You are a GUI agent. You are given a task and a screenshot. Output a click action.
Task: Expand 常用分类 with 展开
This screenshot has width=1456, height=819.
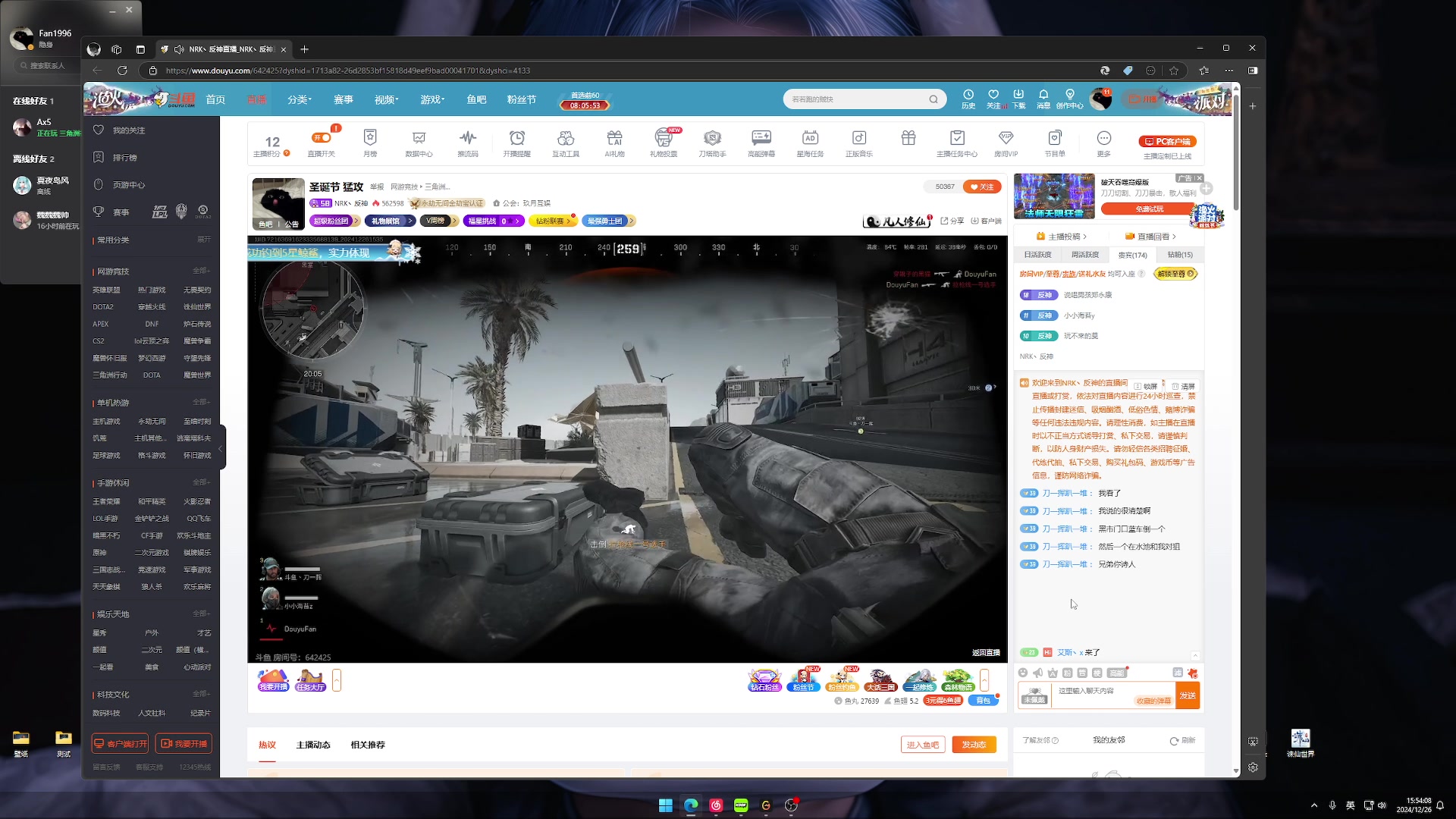[x=204, y=240]
